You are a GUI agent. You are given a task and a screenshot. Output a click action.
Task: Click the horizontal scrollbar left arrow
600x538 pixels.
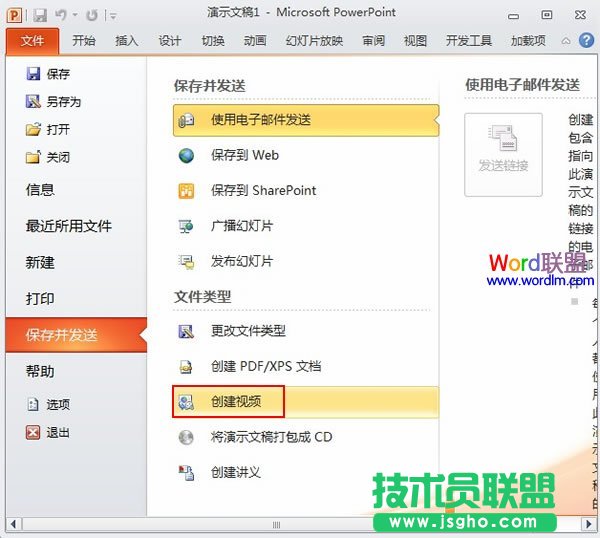tap(14, 524)
